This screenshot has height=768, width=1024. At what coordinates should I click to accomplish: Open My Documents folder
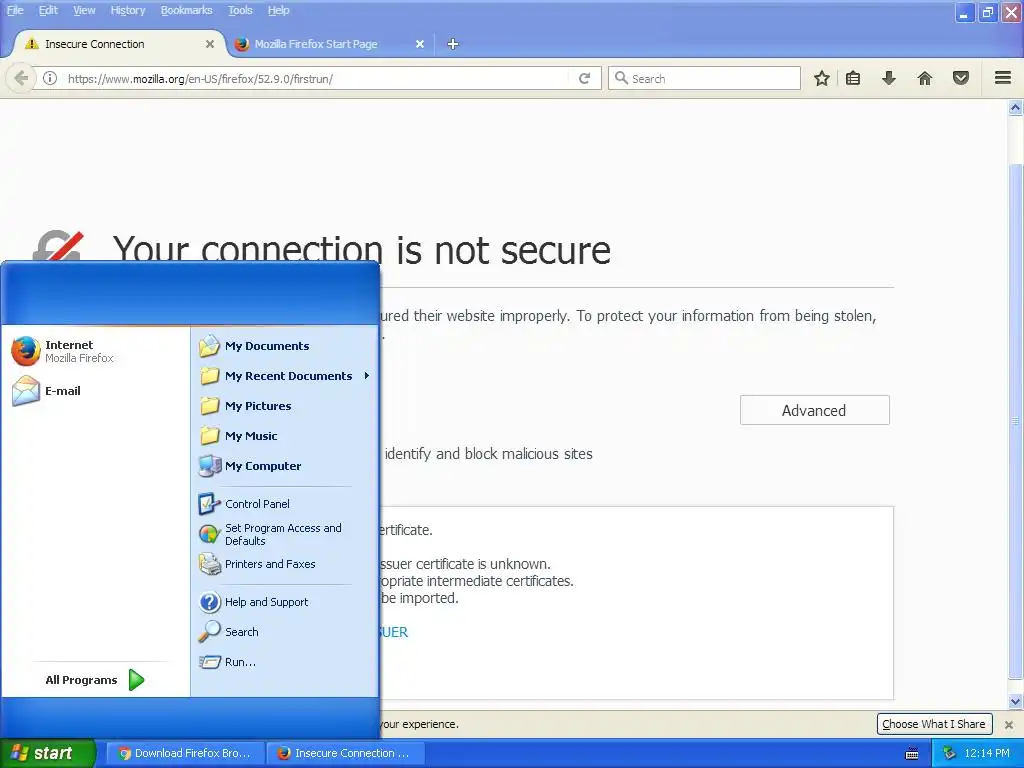click(x=284, y=346)
